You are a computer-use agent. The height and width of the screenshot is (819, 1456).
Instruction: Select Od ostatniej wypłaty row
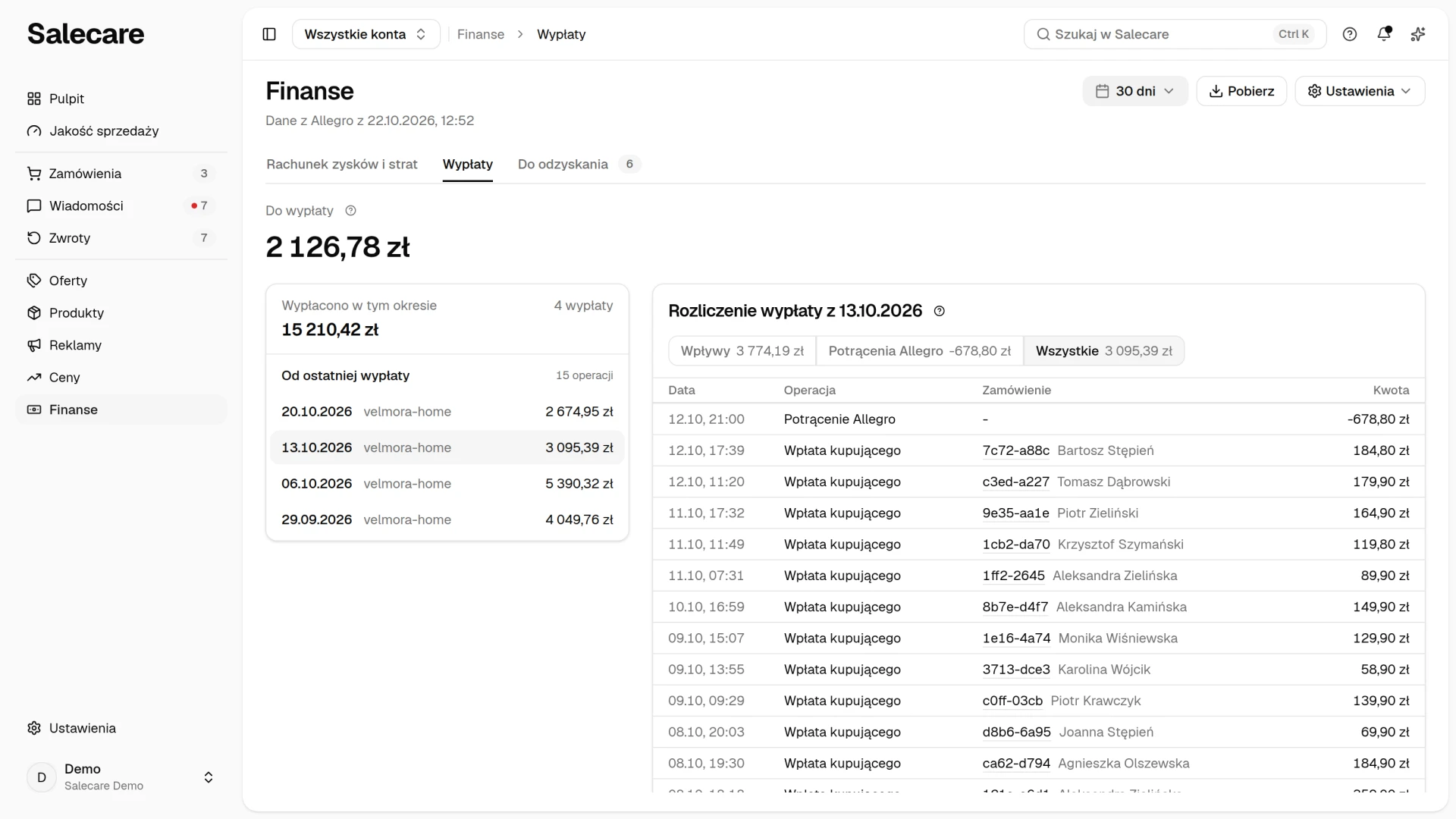tap(447, 375)
